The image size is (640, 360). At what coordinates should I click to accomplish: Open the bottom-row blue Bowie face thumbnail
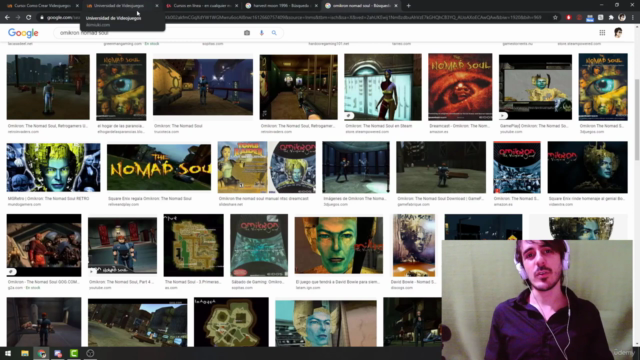point(326,323)
